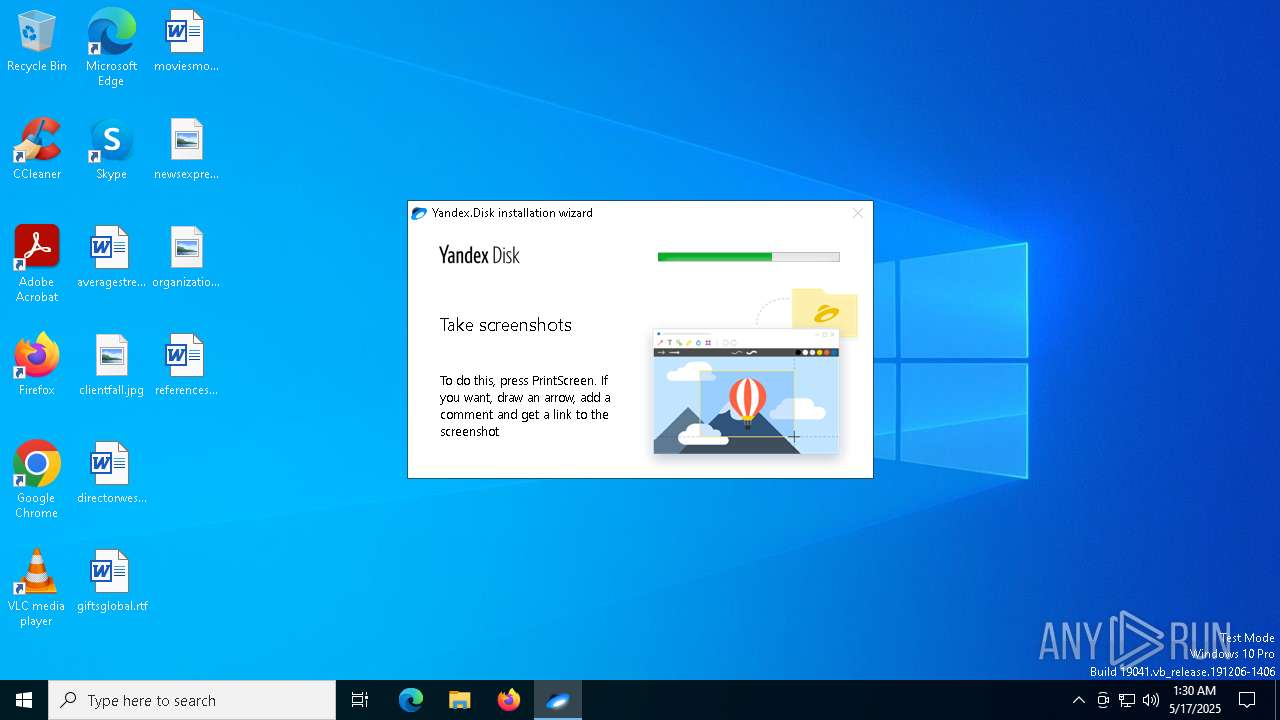
Task: Open the volume control tray icon
Action: pyautogui.click(x=1151, y=700)
